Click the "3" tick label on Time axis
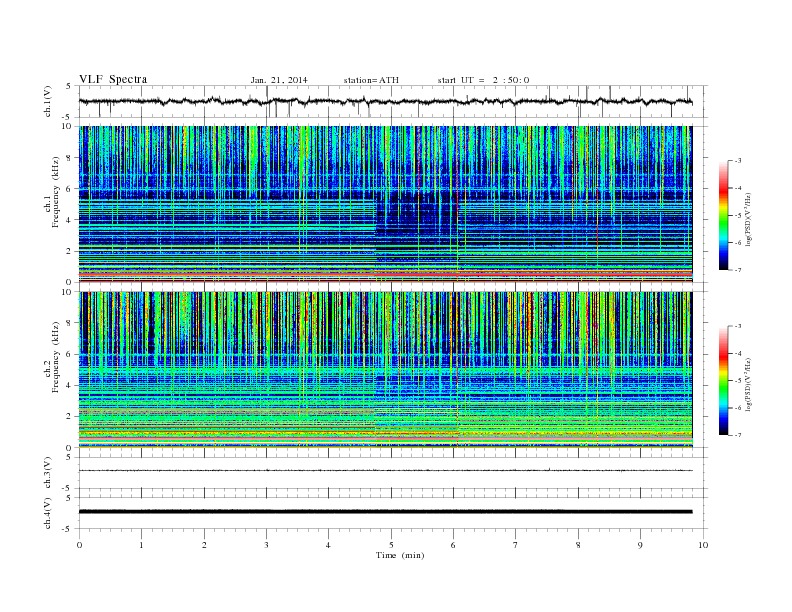Viewport: 792px width, 612px height. 266,545
